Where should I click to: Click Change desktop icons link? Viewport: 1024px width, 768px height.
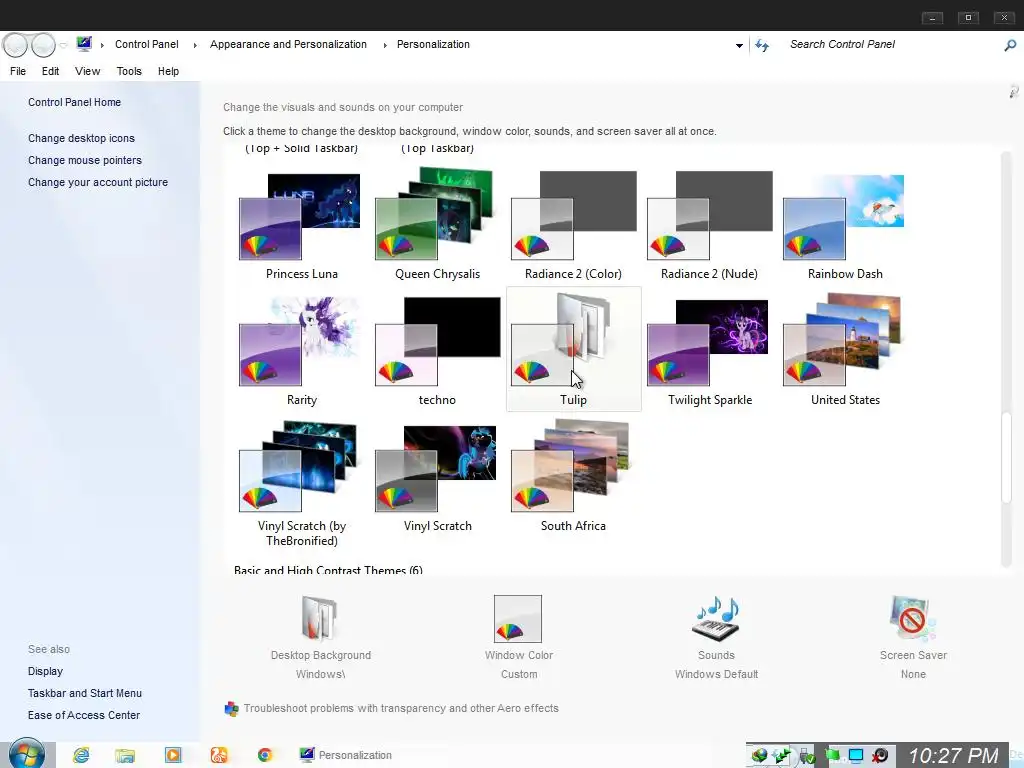tap(81, 138)
